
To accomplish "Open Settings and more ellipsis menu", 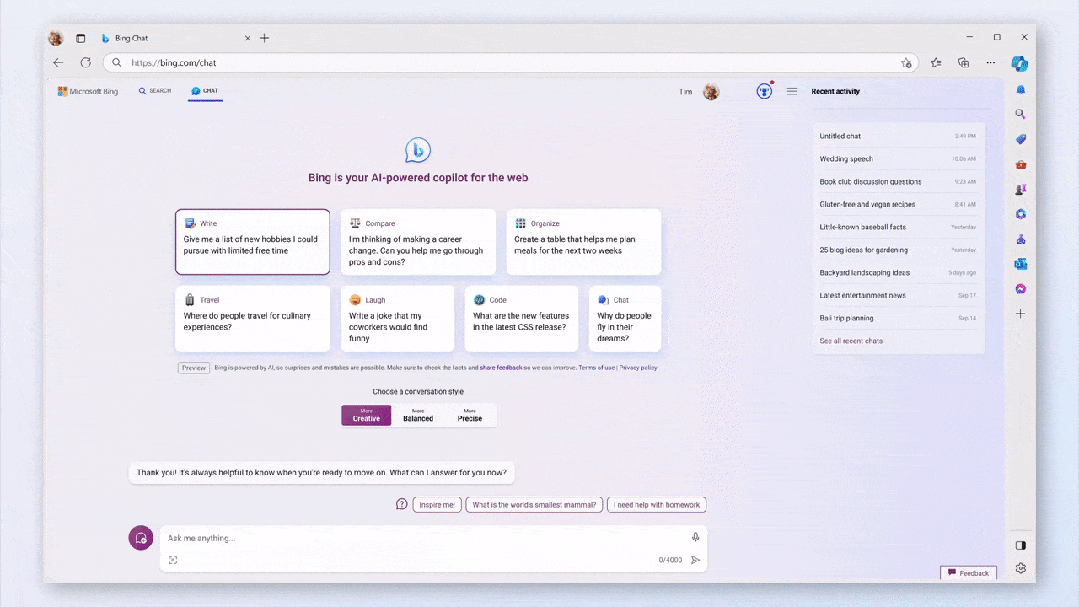I will point(991,63).
